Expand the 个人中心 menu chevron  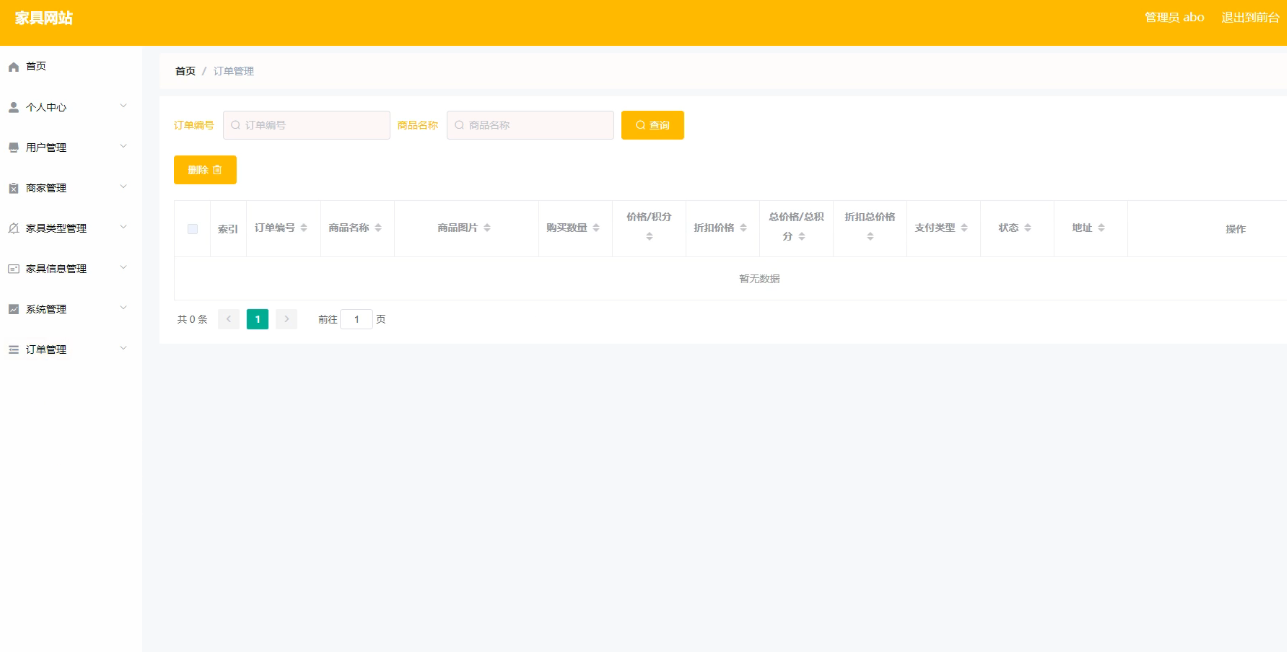click(x=123, y=105)
